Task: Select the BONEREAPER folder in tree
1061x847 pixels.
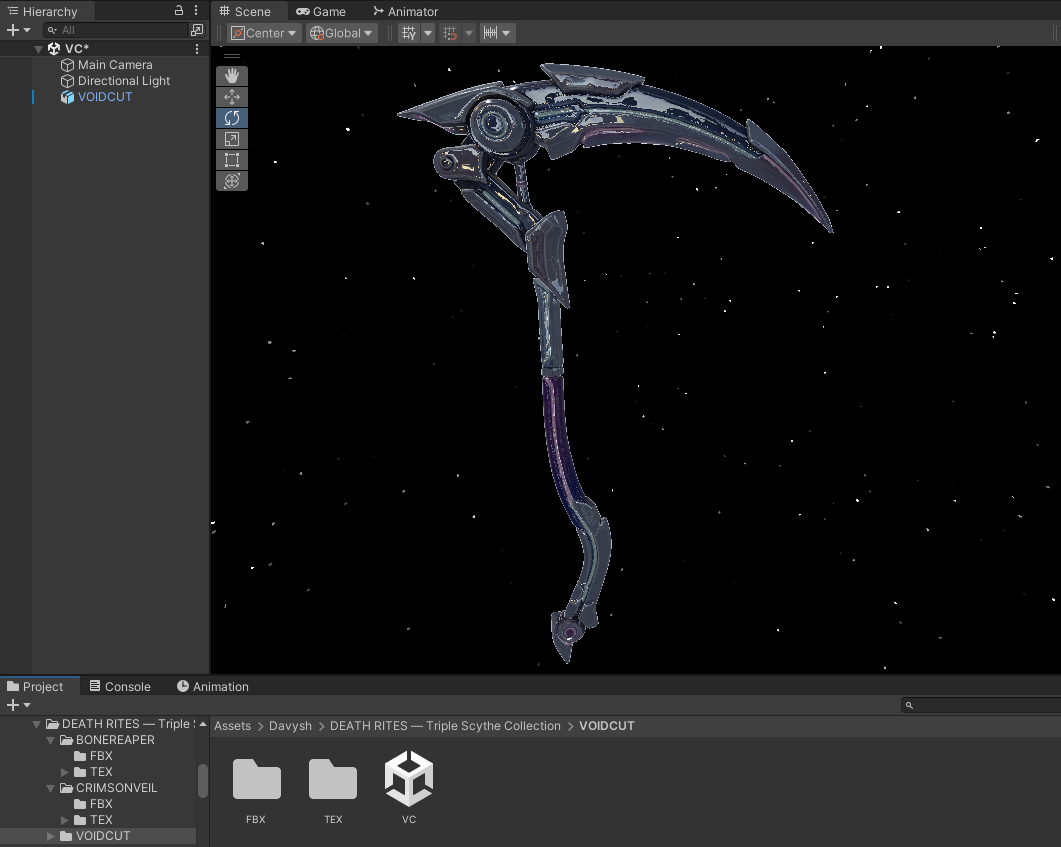Action: 107,740
